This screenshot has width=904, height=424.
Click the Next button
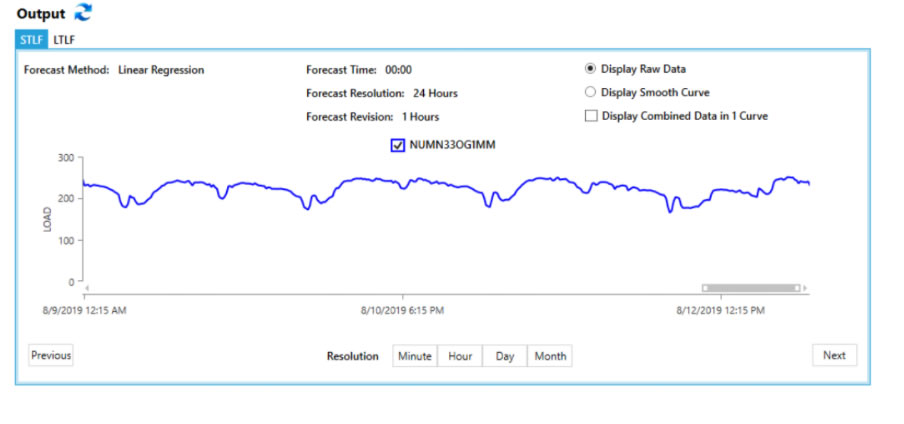pos(834,355)
